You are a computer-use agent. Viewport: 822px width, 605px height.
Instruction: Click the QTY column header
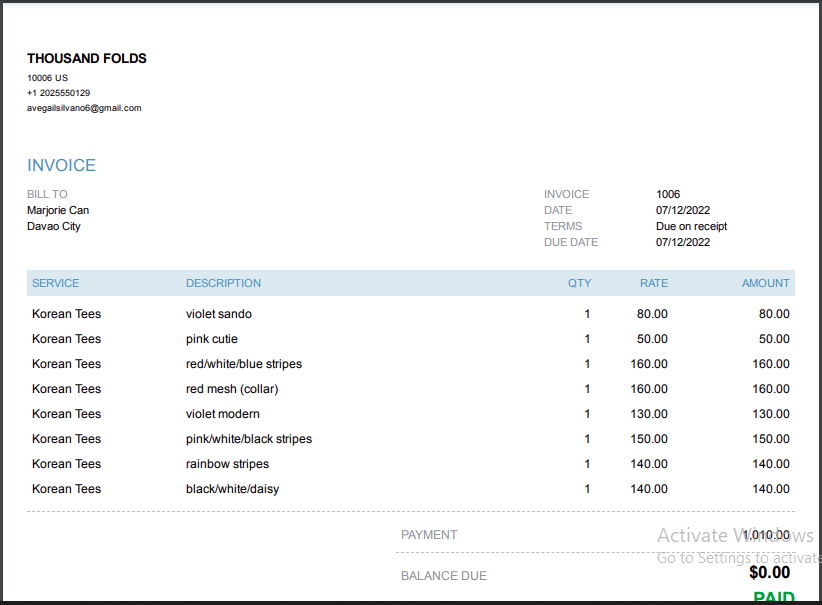point(579,283)
